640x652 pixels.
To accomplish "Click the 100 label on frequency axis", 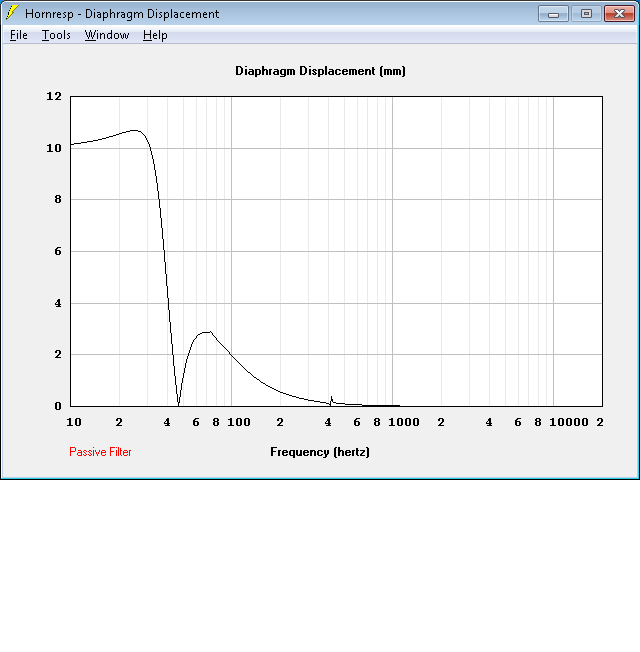I will (x=239, y=422).
